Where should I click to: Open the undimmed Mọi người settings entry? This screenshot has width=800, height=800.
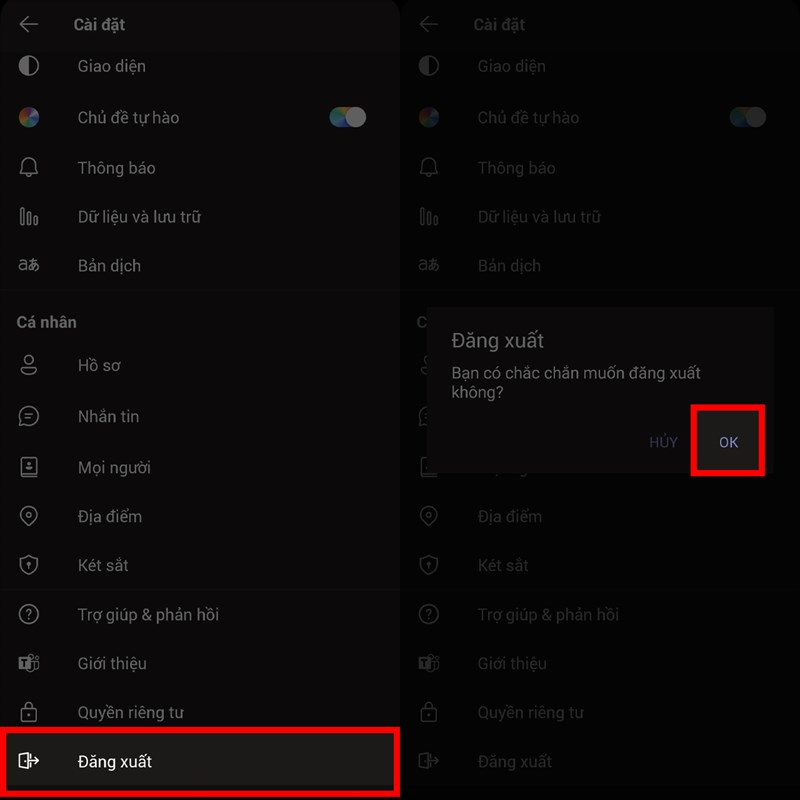point(114,467)
